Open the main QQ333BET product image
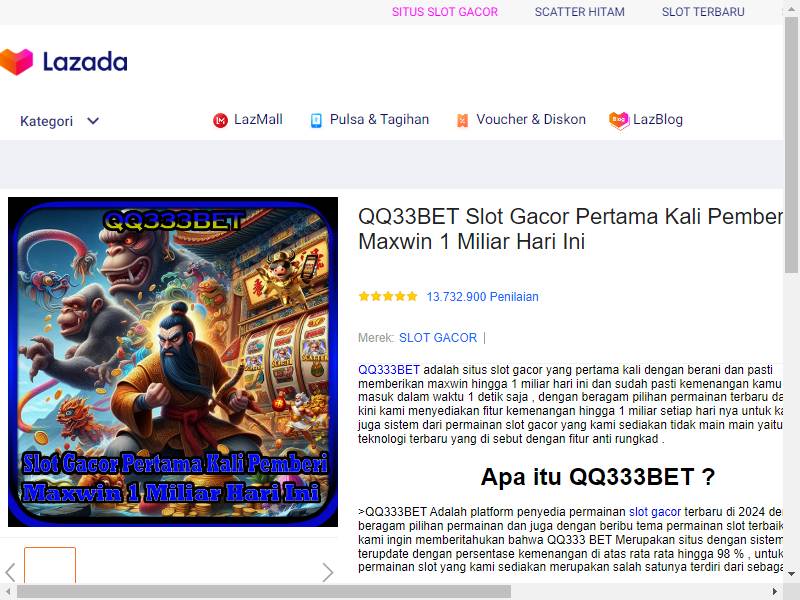 [x=173, y=362]
